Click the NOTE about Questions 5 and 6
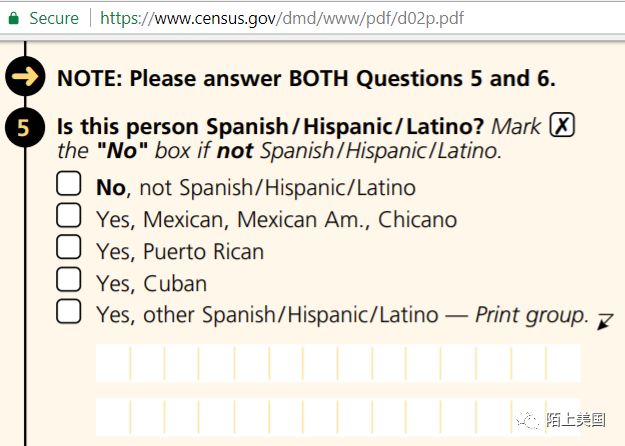 coord(306,78)
